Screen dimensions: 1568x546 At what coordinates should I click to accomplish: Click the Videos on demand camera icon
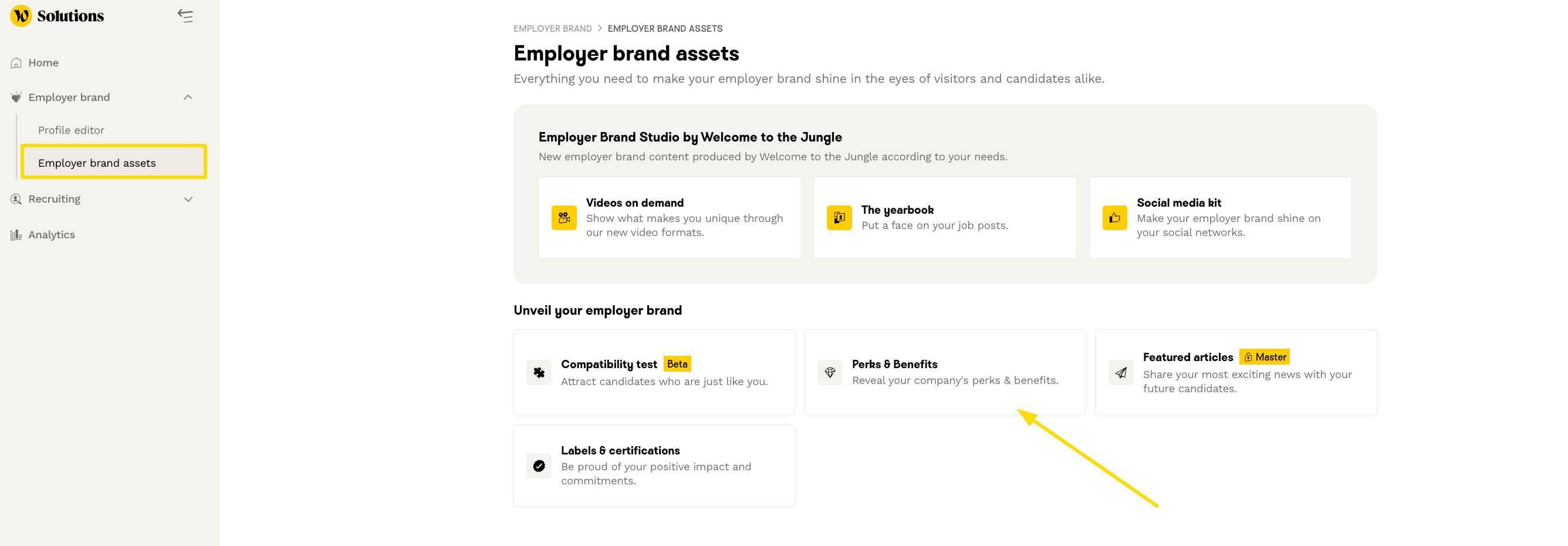tap(564, 218)
